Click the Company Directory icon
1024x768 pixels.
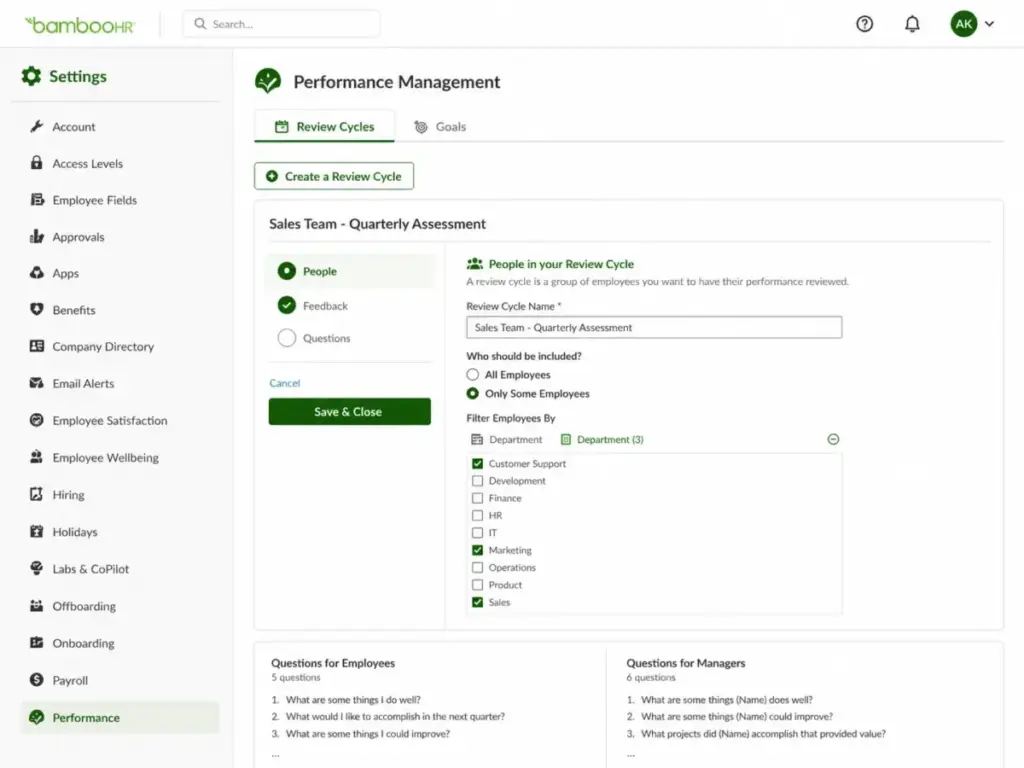(37, 346)
